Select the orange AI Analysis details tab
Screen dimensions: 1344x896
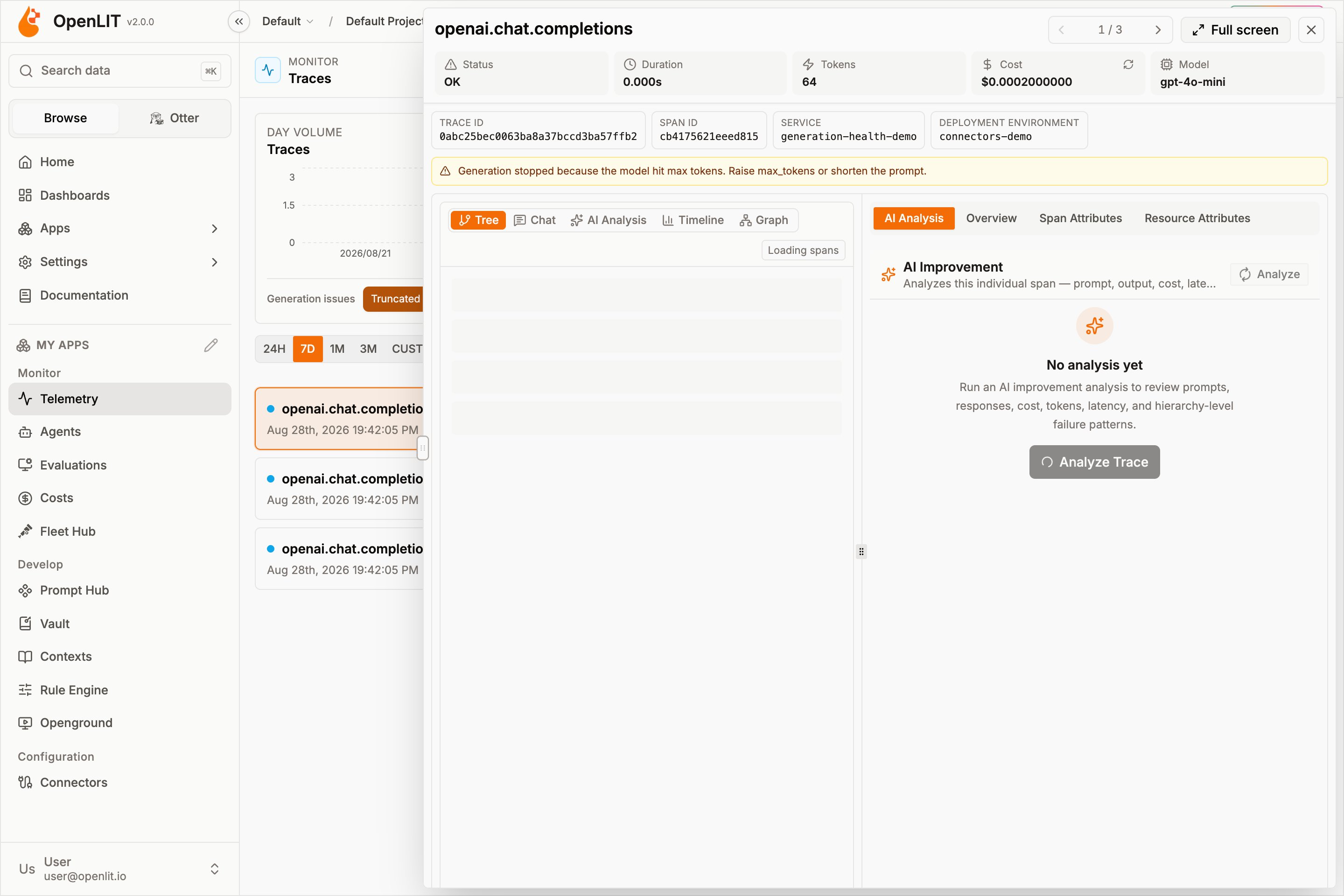coord(914,218)
